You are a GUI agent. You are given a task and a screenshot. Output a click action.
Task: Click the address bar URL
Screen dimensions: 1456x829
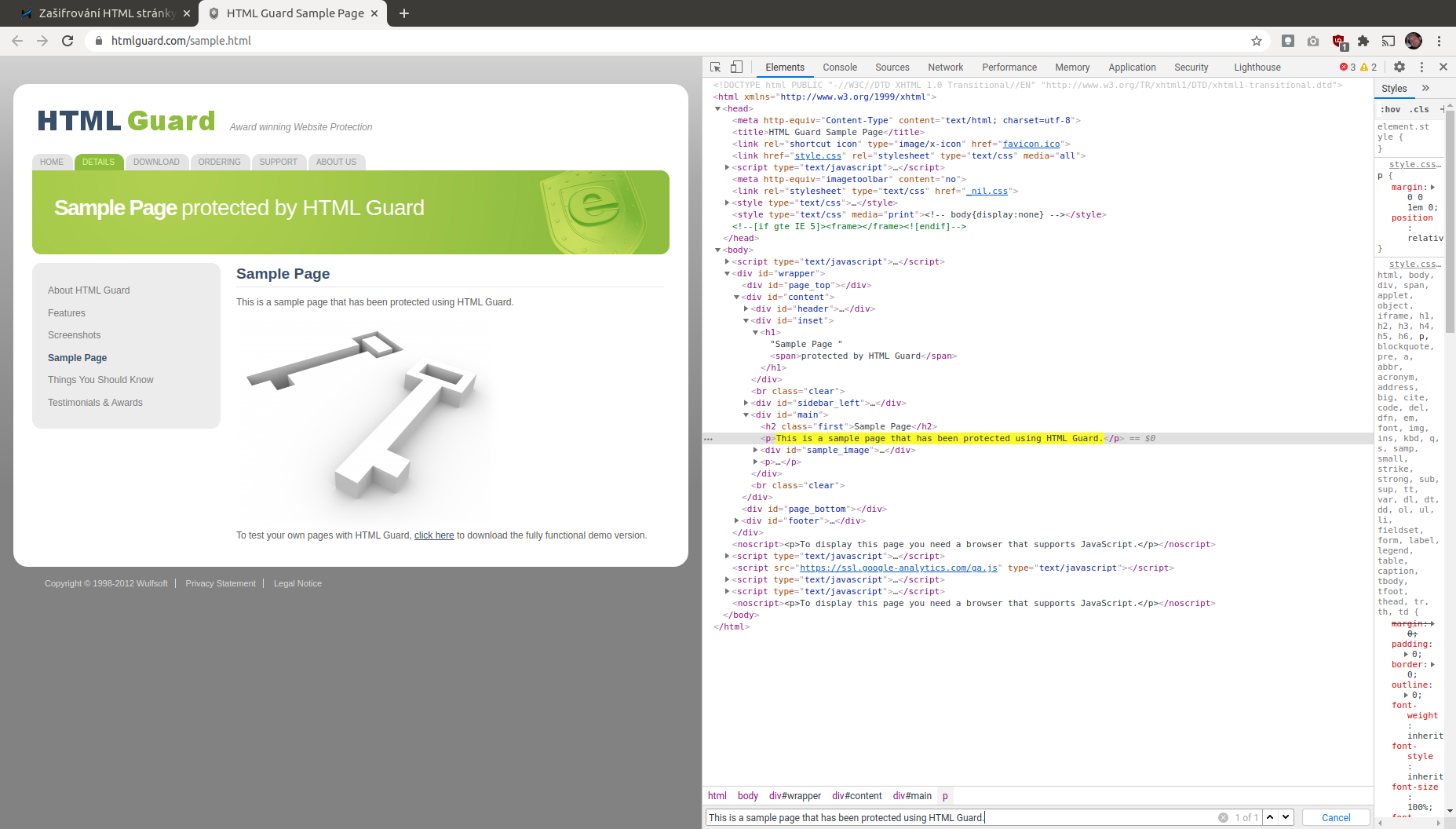click(181, 41)
